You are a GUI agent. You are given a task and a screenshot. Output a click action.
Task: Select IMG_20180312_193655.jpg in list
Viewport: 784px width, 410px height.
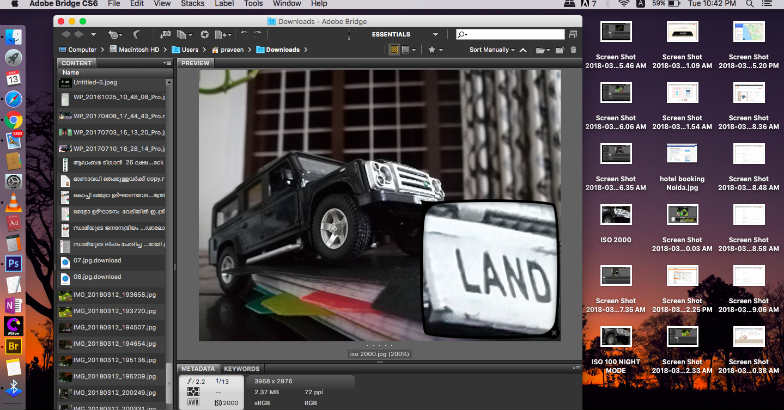112,295
